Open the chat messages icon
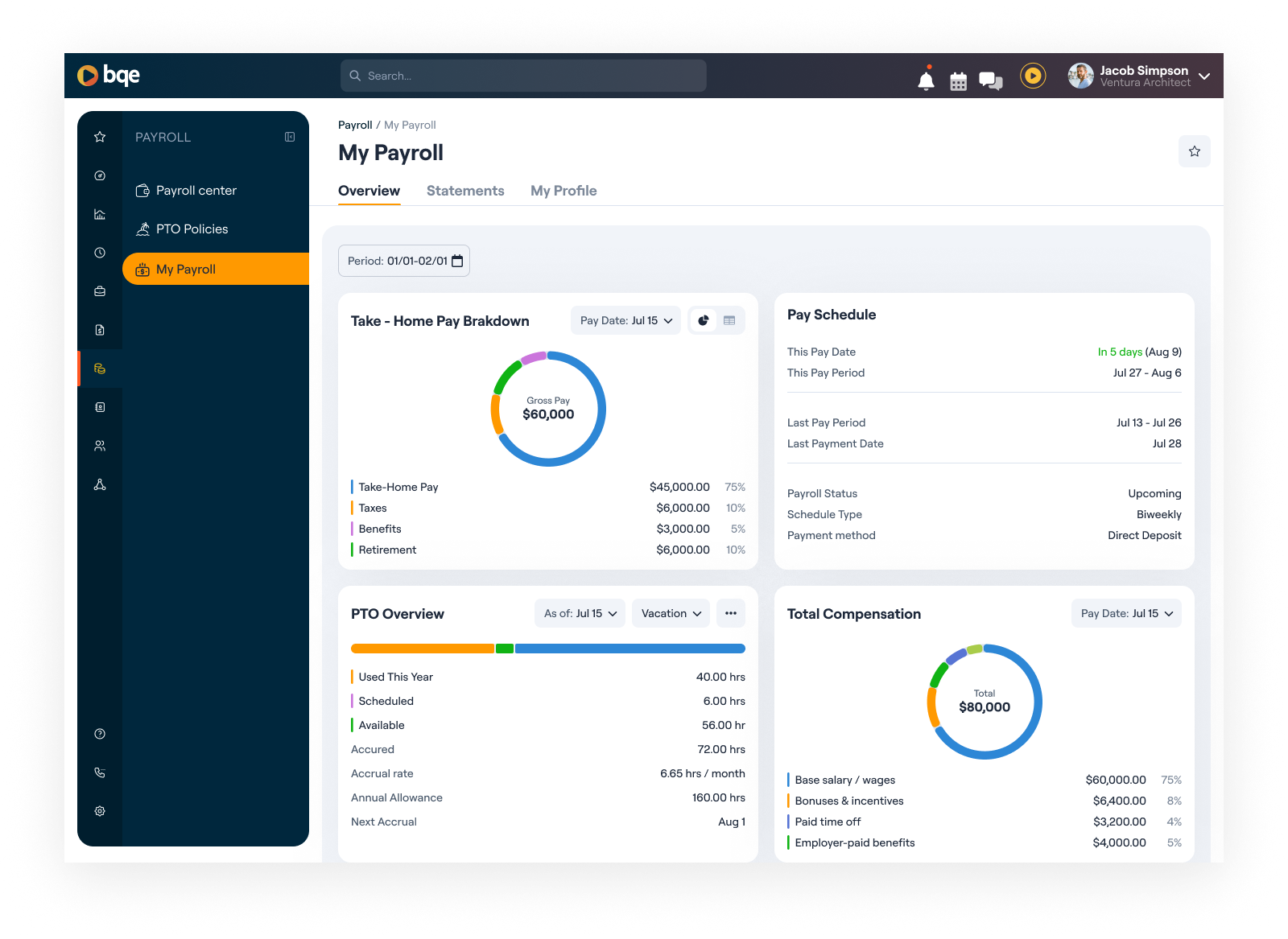 tap(990, 80)
